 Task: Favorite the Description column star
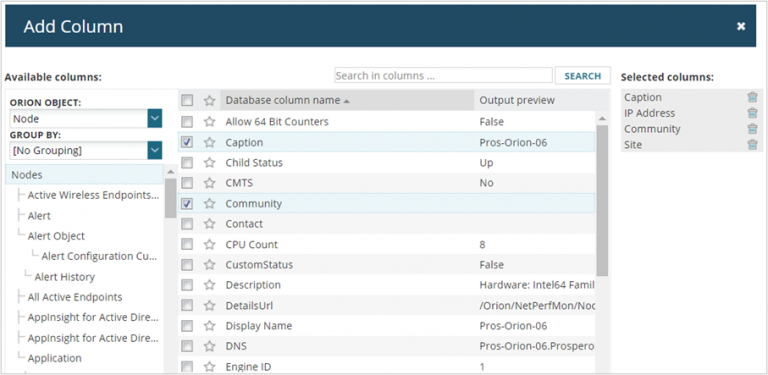tap(210, 285)
